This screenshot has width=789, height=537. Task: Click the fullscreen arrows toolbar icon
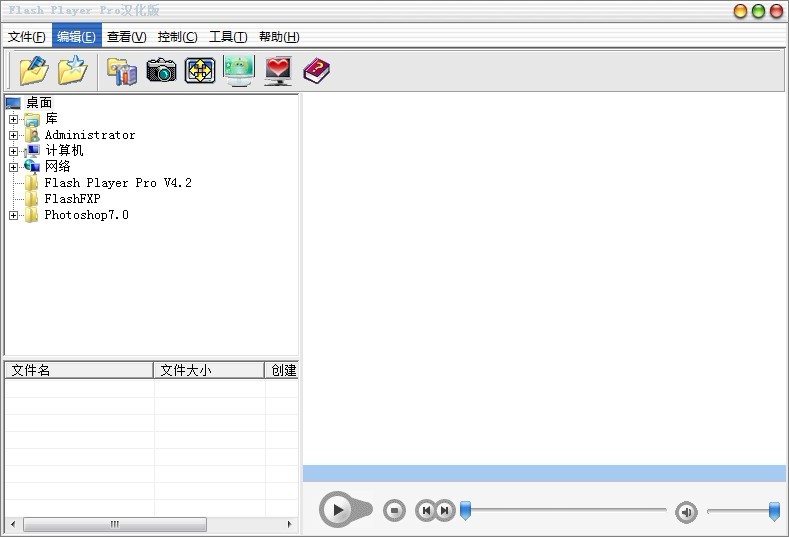(x=200, y=70)
